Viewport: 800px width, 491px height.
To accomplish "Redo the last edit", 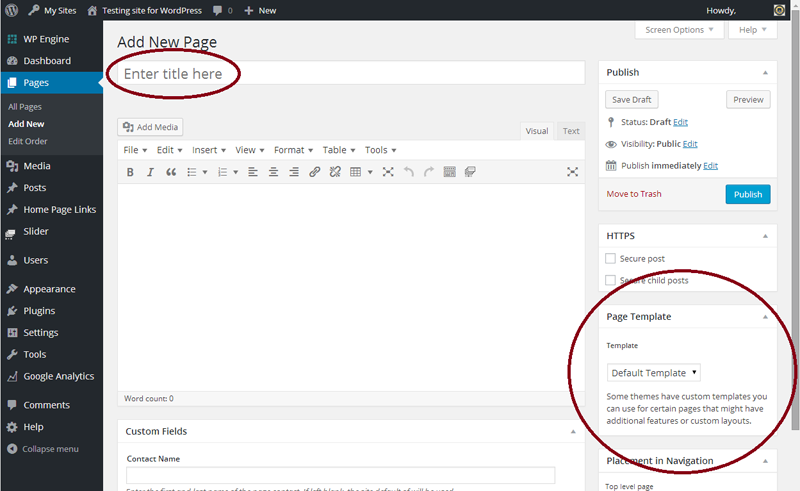I will 429,172.
